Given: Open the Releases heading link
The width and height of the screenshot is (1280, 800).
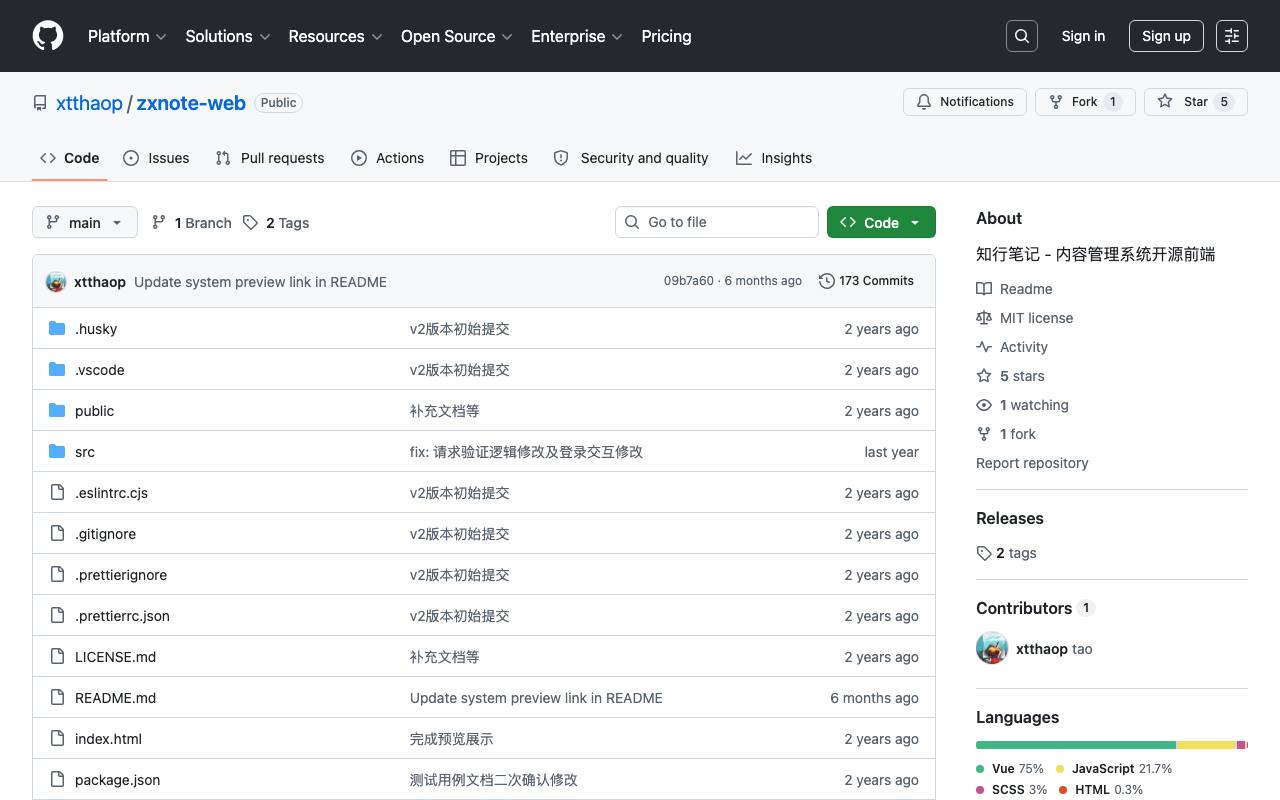Looking at the screenshot, I should 1010,518.
